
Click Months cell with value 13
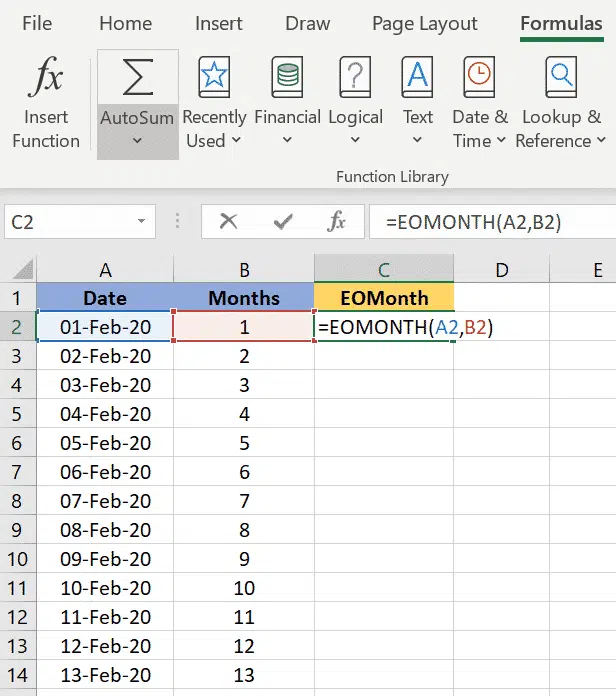[244, 675]
